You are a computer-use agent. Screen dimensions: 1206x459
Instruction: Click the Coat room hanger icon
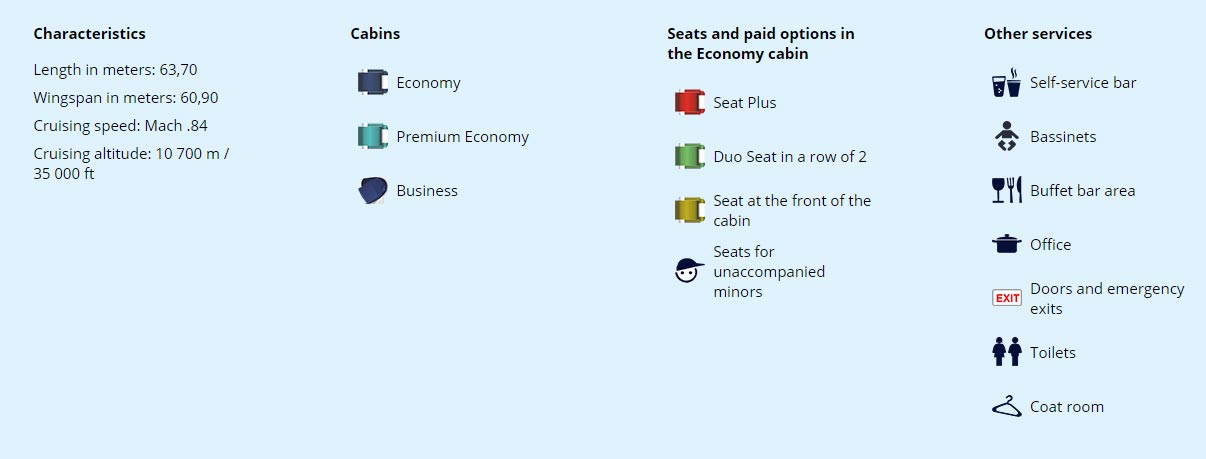1007,406
